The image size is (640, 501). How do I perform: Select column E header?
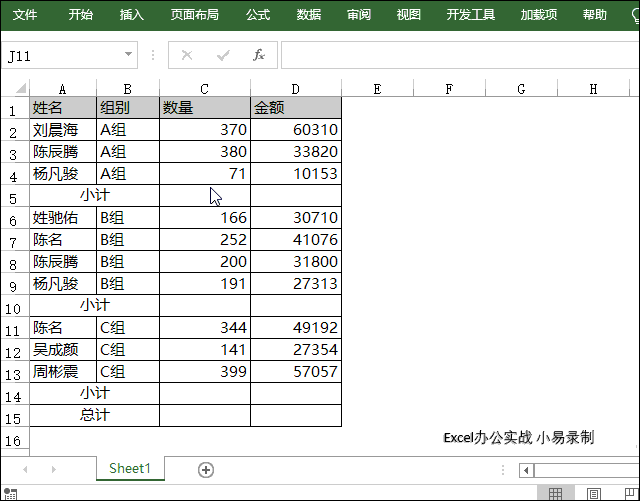click(378, 88)
